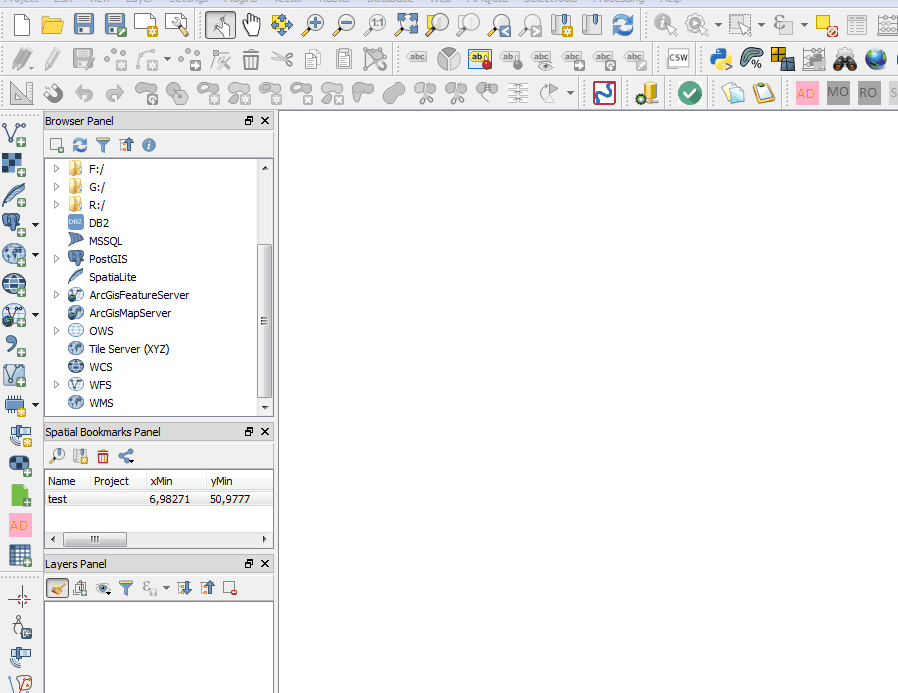Viewport: 898px width, 693px height.
Task: Click the bookmarks horizontal scrollbar
Action: (94, 539)
